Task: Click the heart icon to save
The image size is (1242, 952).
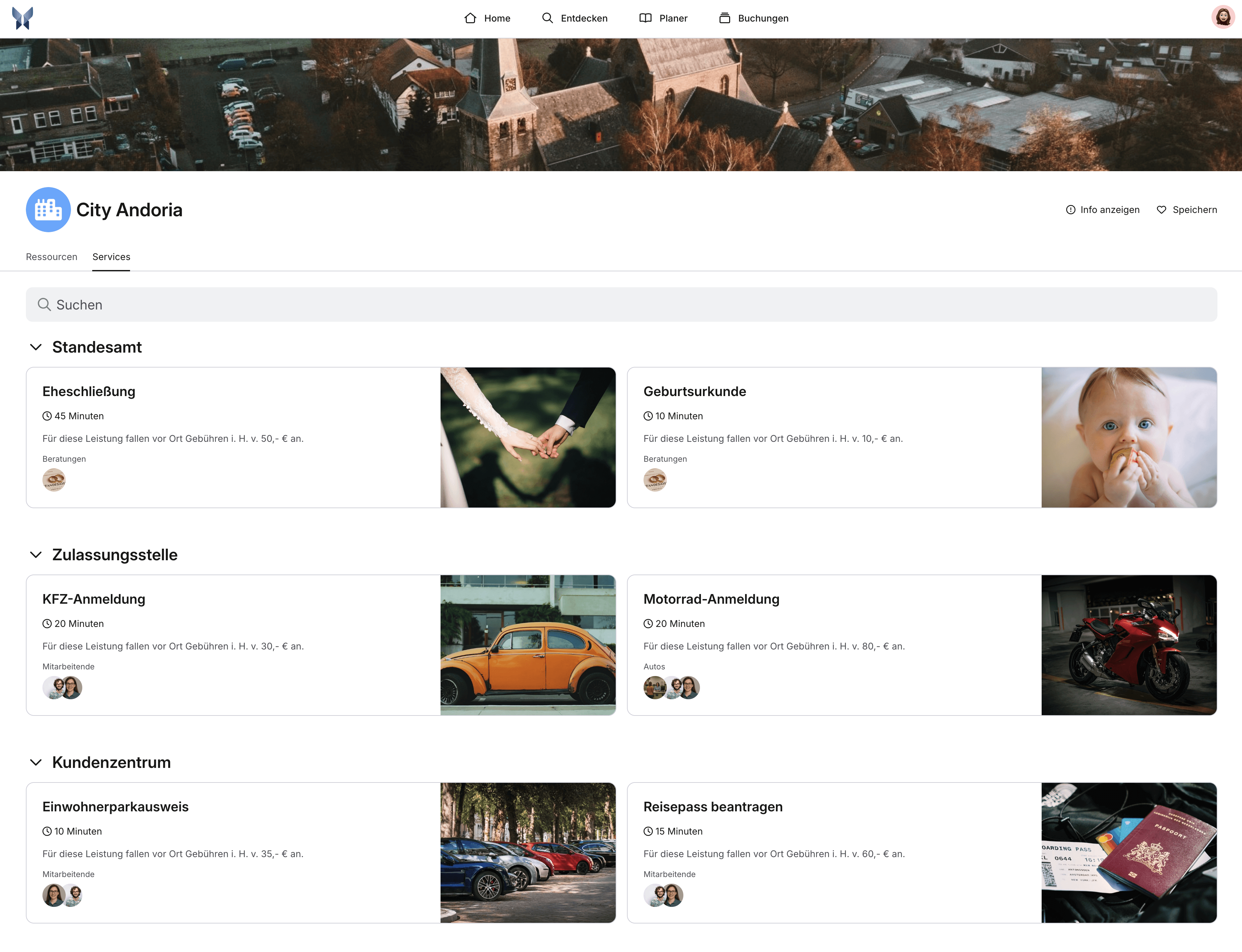Action: pos(1161,210)
